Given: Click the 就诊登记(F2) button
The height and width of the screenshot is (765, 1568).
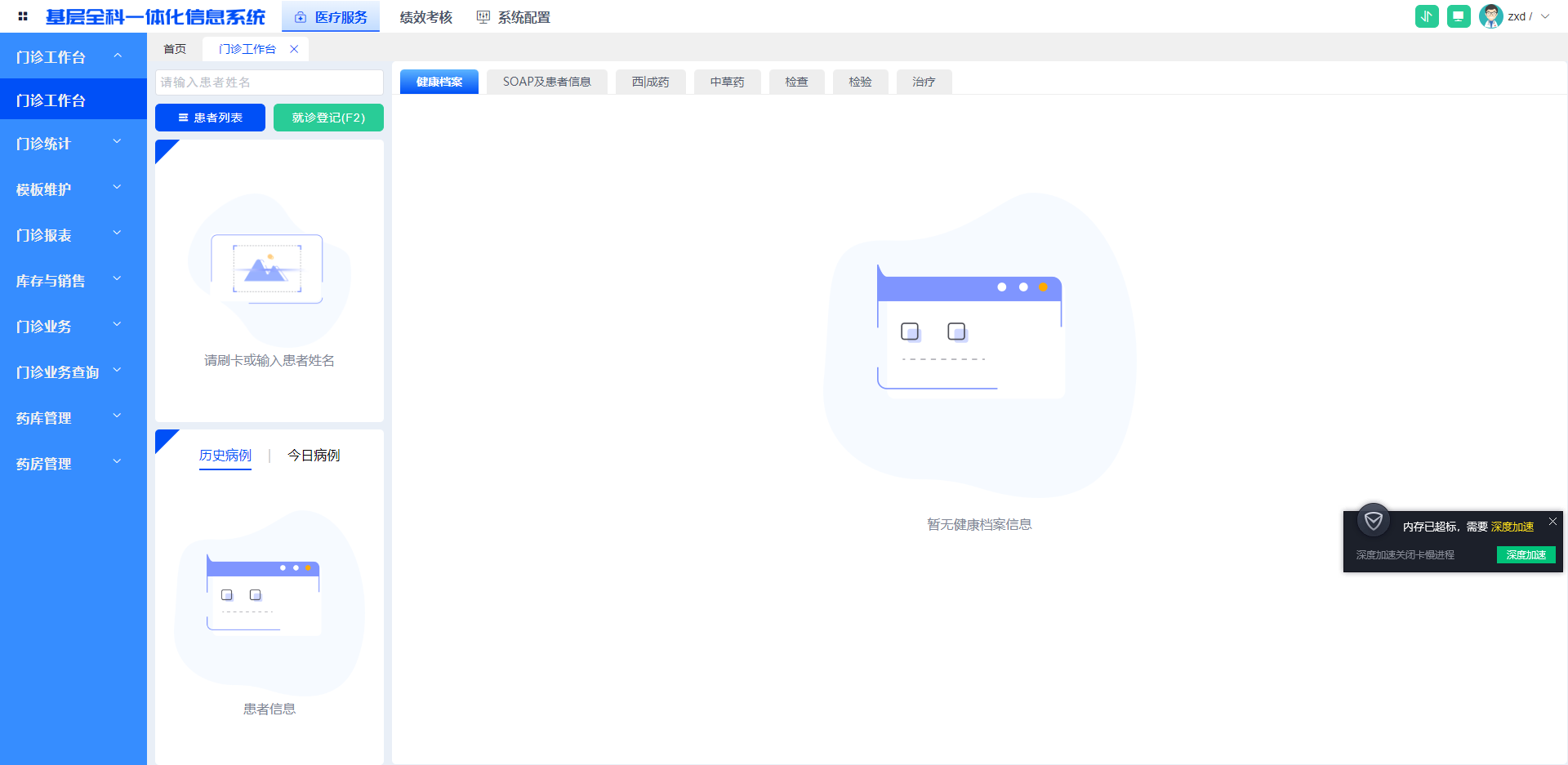Looking at the screenshot, I should [x=328, y=118].
